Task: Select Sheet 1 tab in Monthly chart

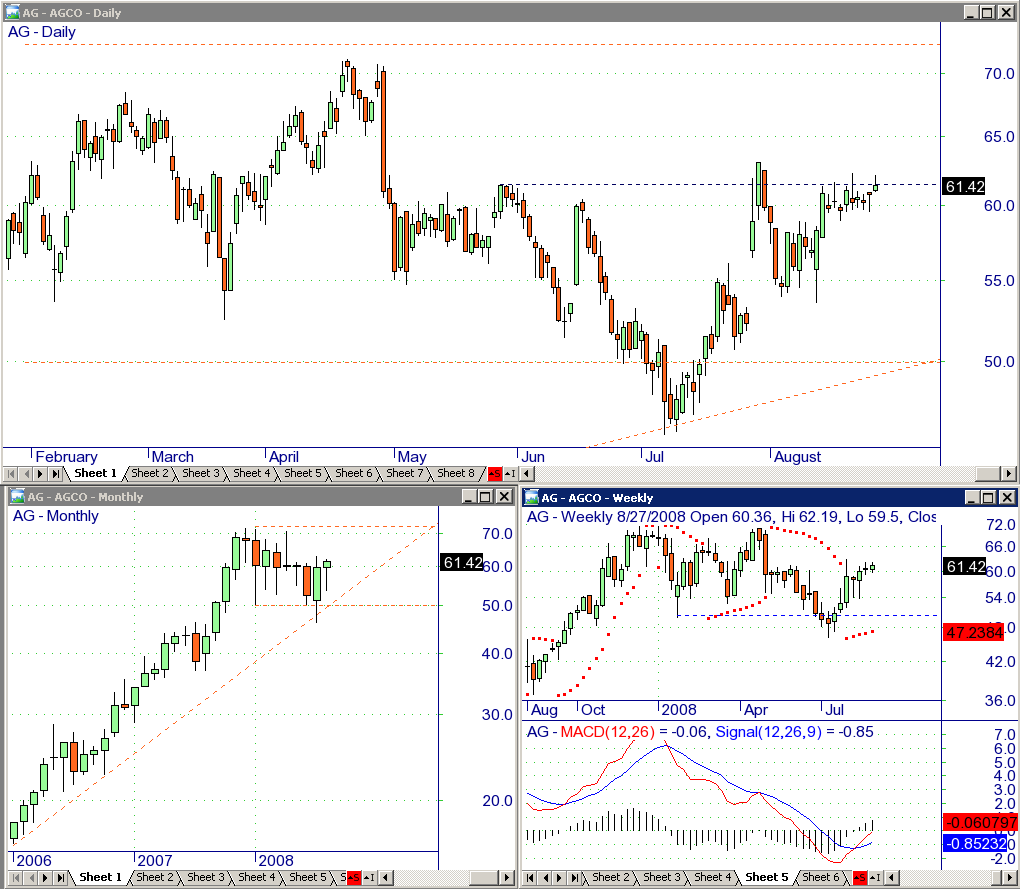Action: (x=100, y=877)
